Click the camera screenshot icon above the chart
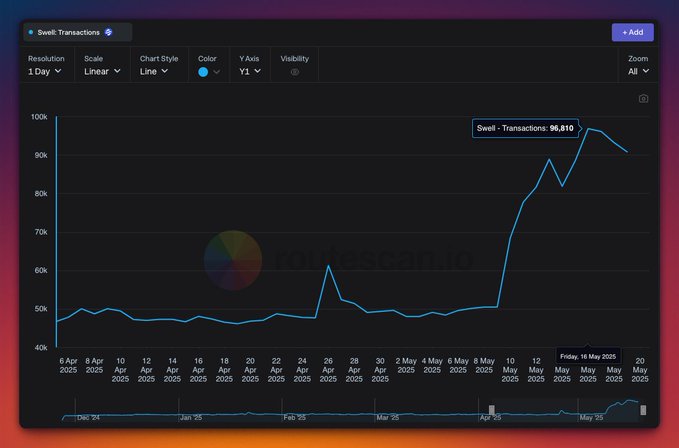This screenshot has height=448, width=679. [643, 99]
